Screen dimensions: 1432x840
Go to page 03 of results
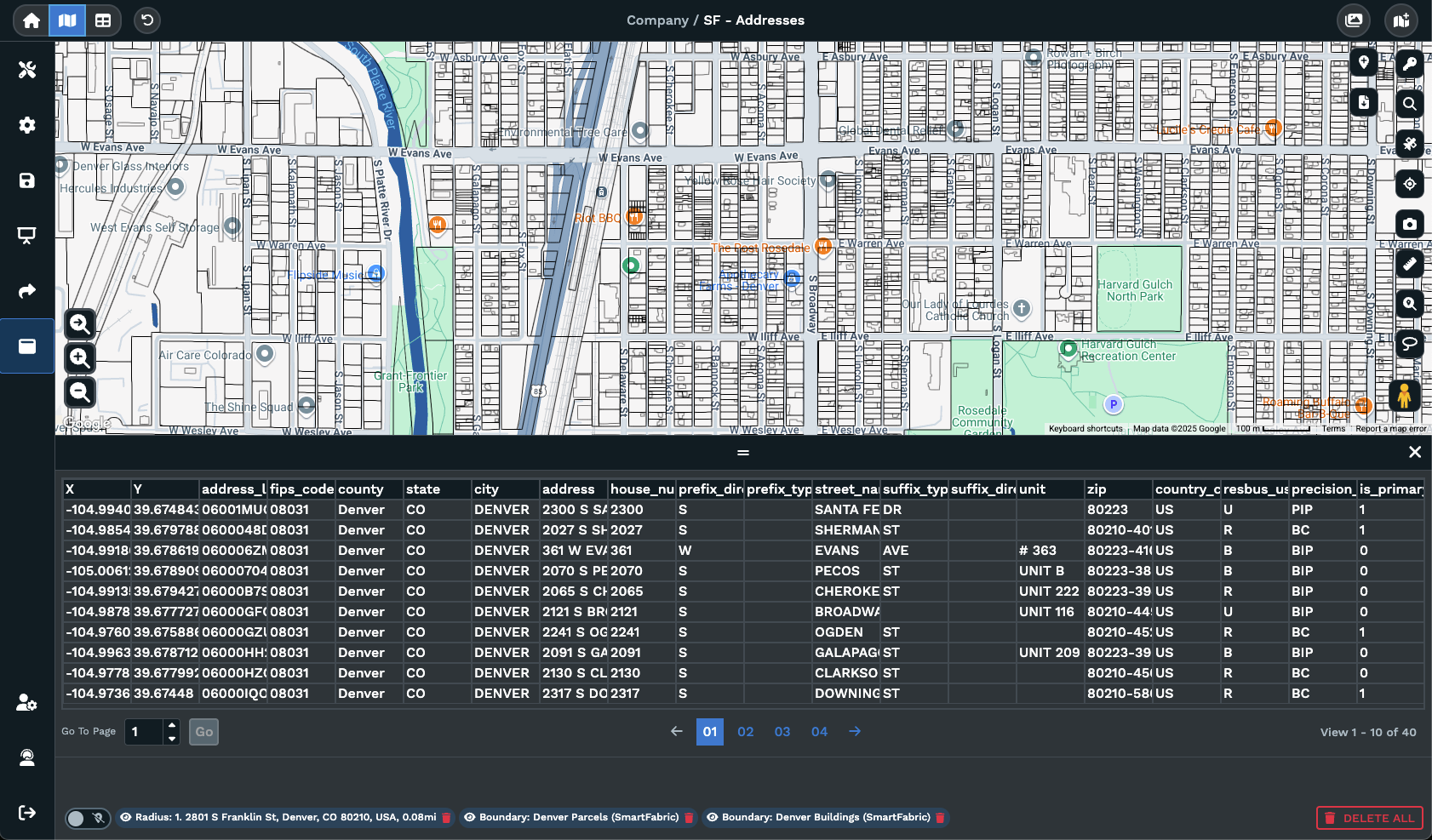pyautogui.click(x=782, y=732)
